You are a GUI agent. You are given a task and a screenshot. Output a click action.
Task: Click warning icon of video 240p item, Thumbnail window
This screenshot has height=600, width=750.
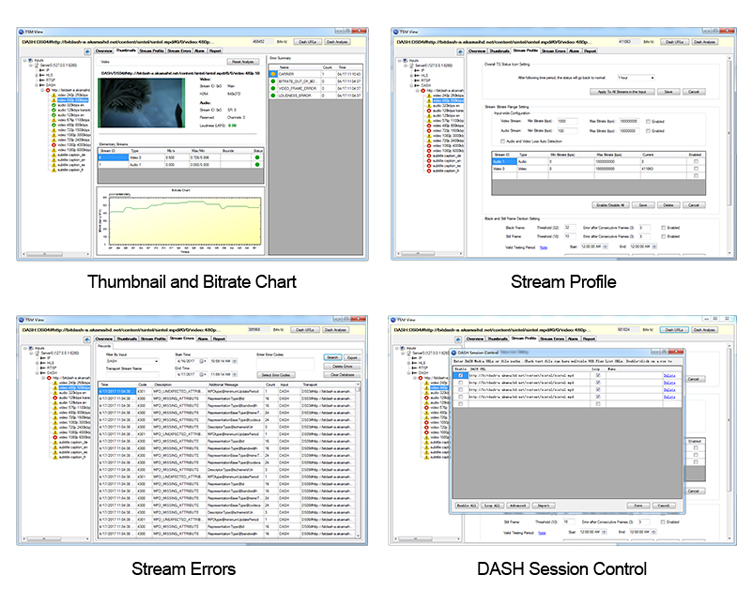54,95
